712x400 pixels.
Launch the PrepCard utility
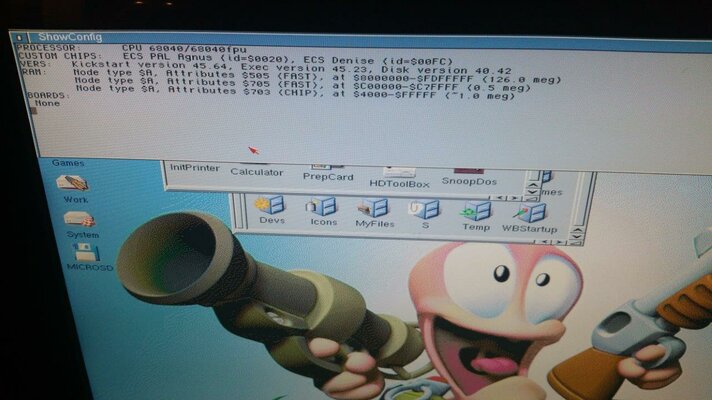click(x=328, y=175)
